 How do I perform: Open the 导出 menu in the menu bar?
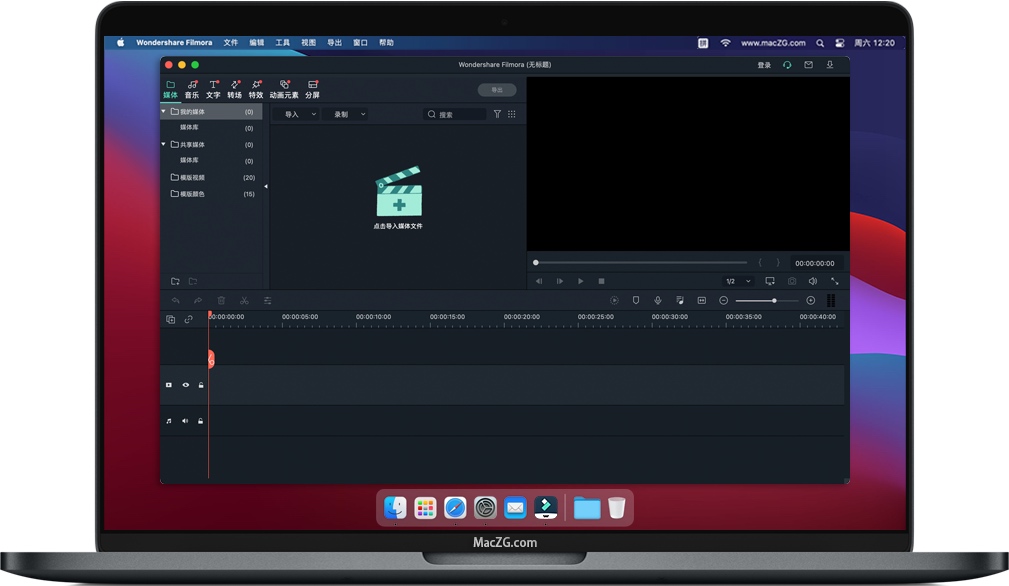point(334,43)
